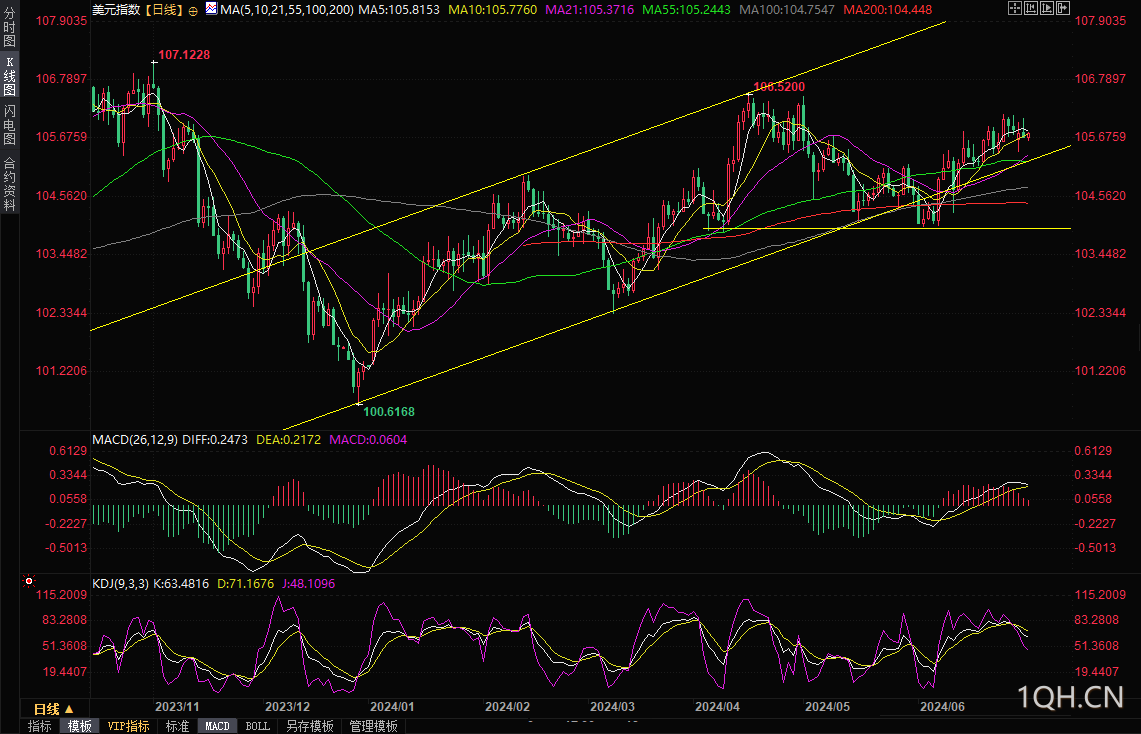
Task: Choose the 标准 template
Action: pyautogui.click(x=178, y=726)
